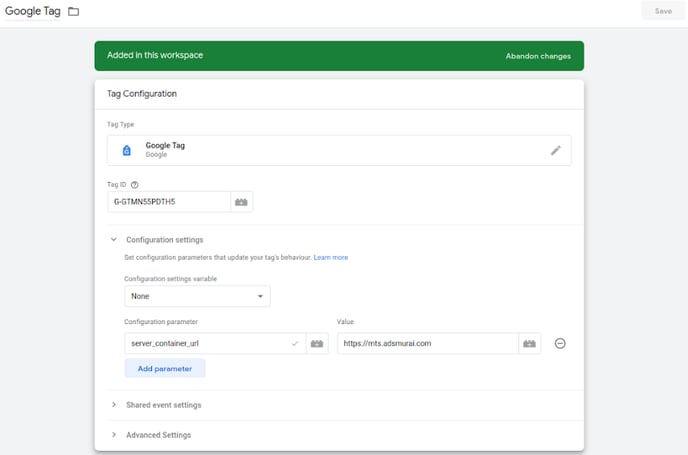Collapse the Configuration settings section
Screen dimensions: 688x455
pos(114,240)
